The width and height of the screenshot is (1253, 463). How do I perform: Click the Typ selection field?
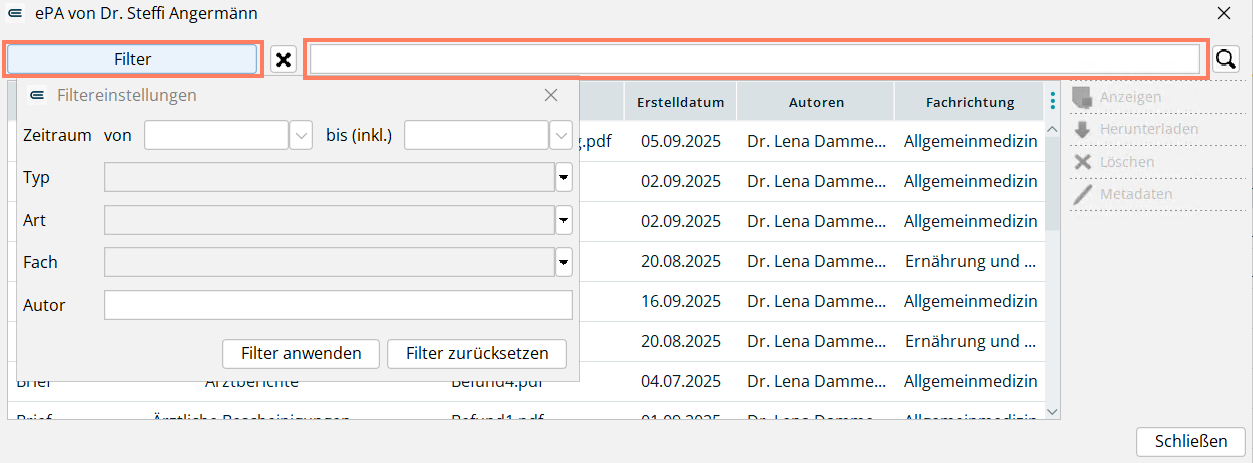(x=329, y=178)
